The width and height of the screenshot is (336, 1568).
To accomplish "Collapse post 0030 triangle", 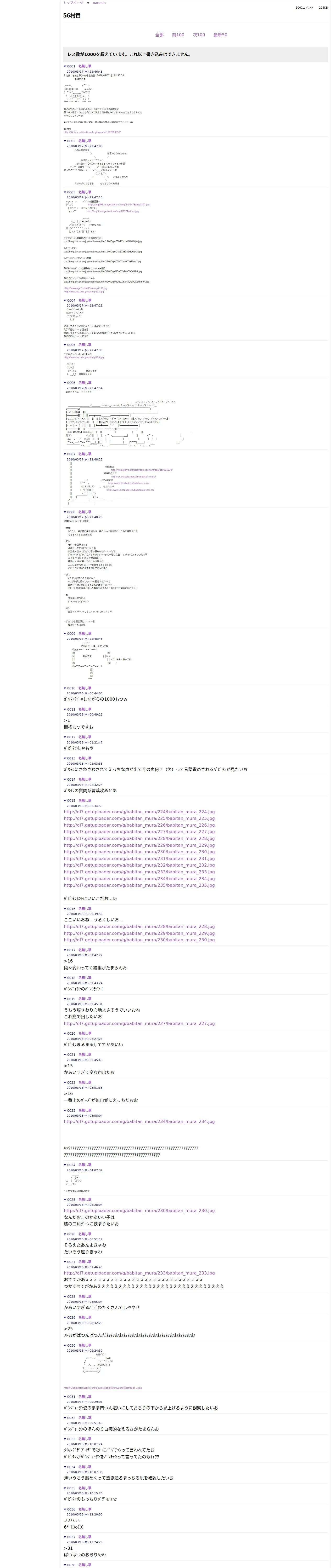I will click(x=65, y=1345).
